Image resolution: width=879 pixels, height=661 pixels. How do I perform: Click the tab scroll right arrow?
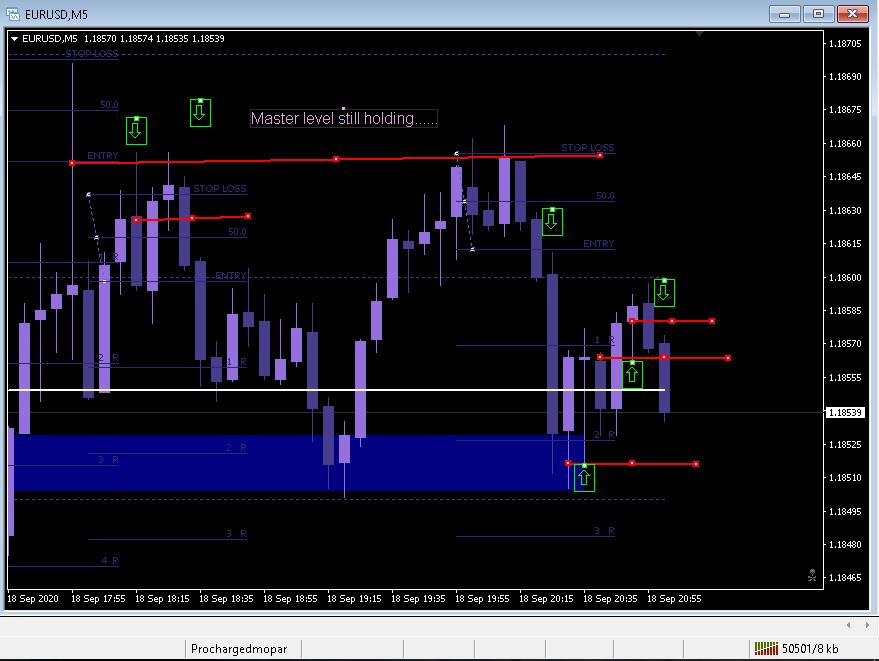pos(867,625)
